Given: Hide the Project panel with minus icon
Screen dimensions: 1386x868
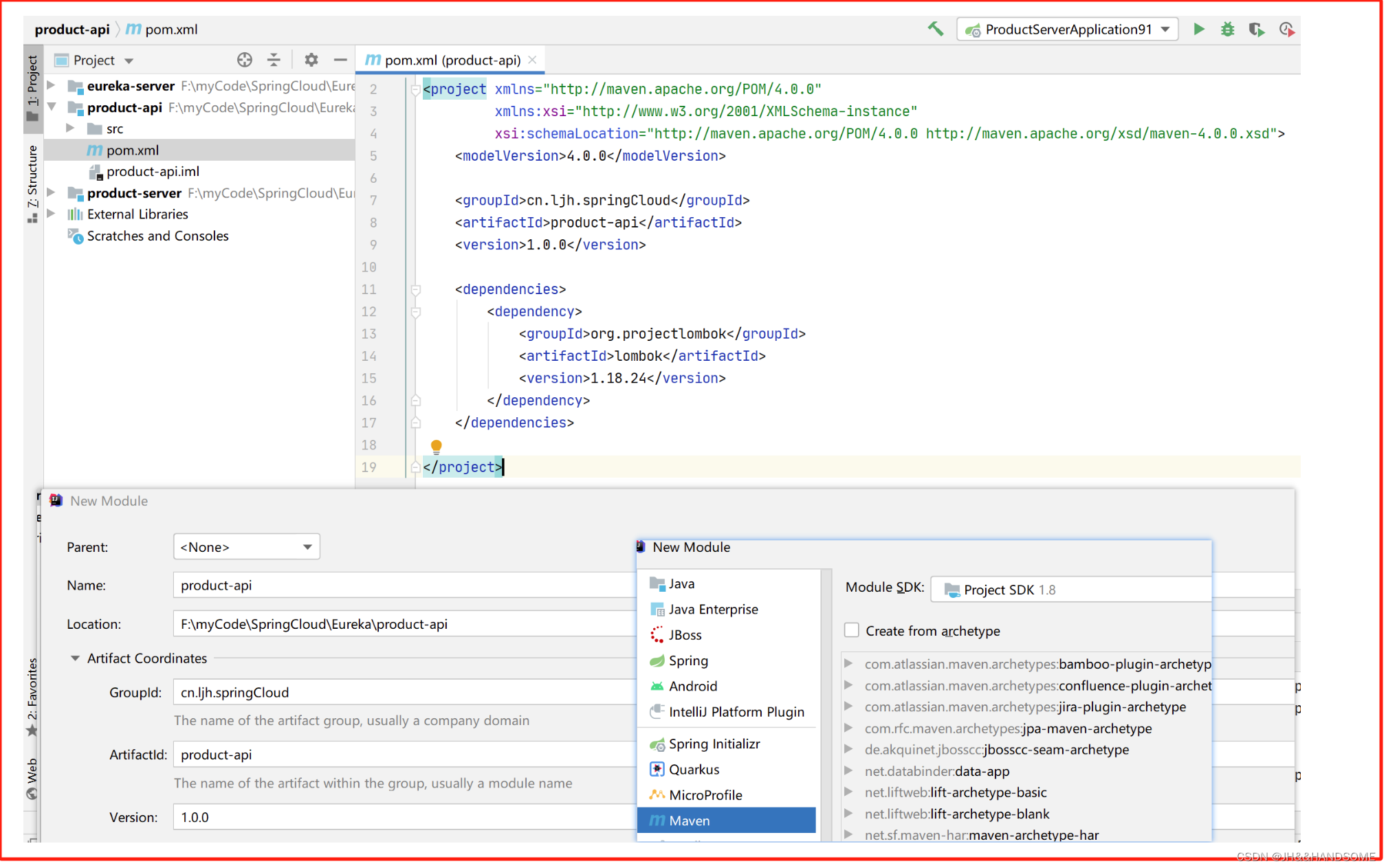Looking at the screenshot, I should (340, 60).
